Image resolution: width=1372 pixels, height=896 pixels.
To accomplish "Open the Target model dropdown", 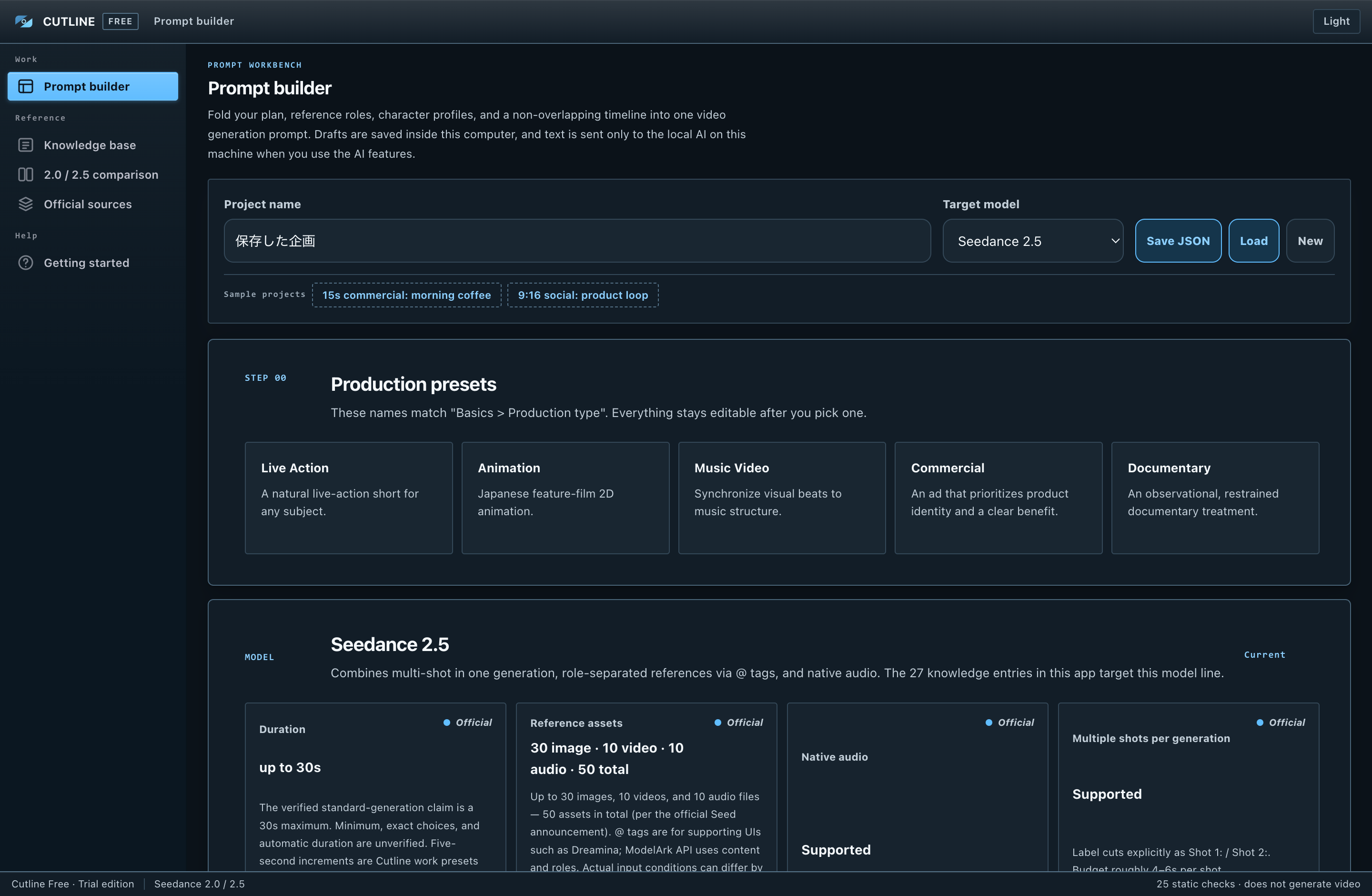I will (1032, 241).
